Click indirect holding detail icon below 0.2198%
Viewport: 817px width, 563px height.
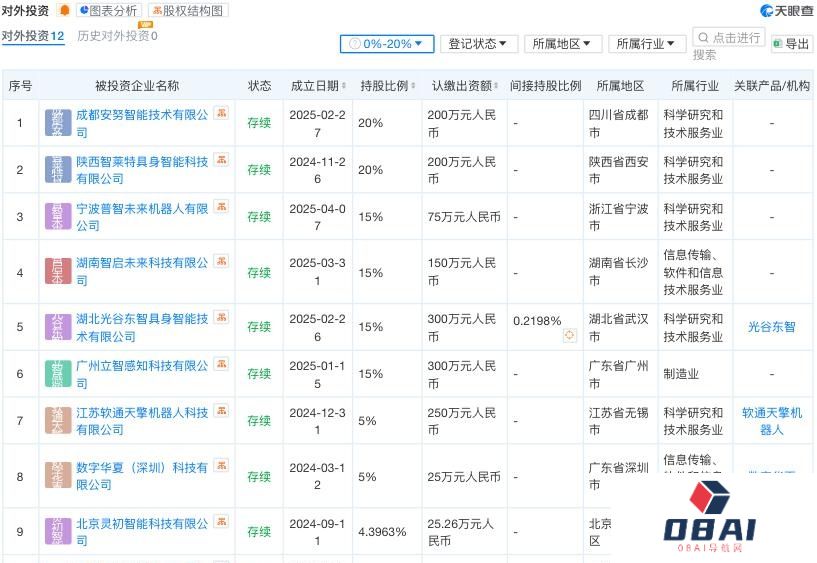pos(570,335)
